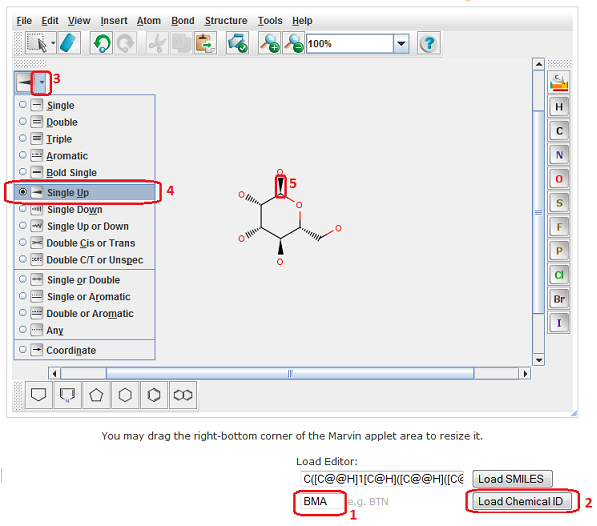Select the N atom button

coord(559,155)
